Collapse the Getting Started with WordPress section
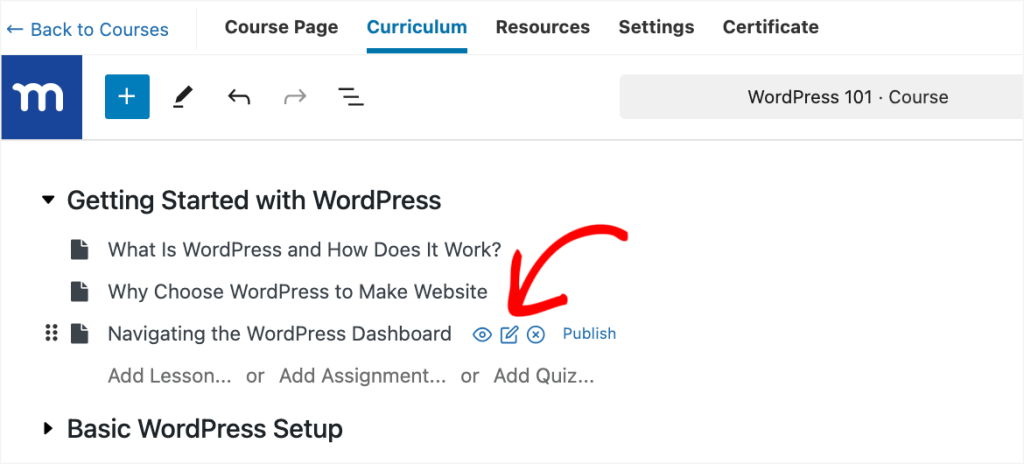The image size is (1024, 464). pos(48,201)
